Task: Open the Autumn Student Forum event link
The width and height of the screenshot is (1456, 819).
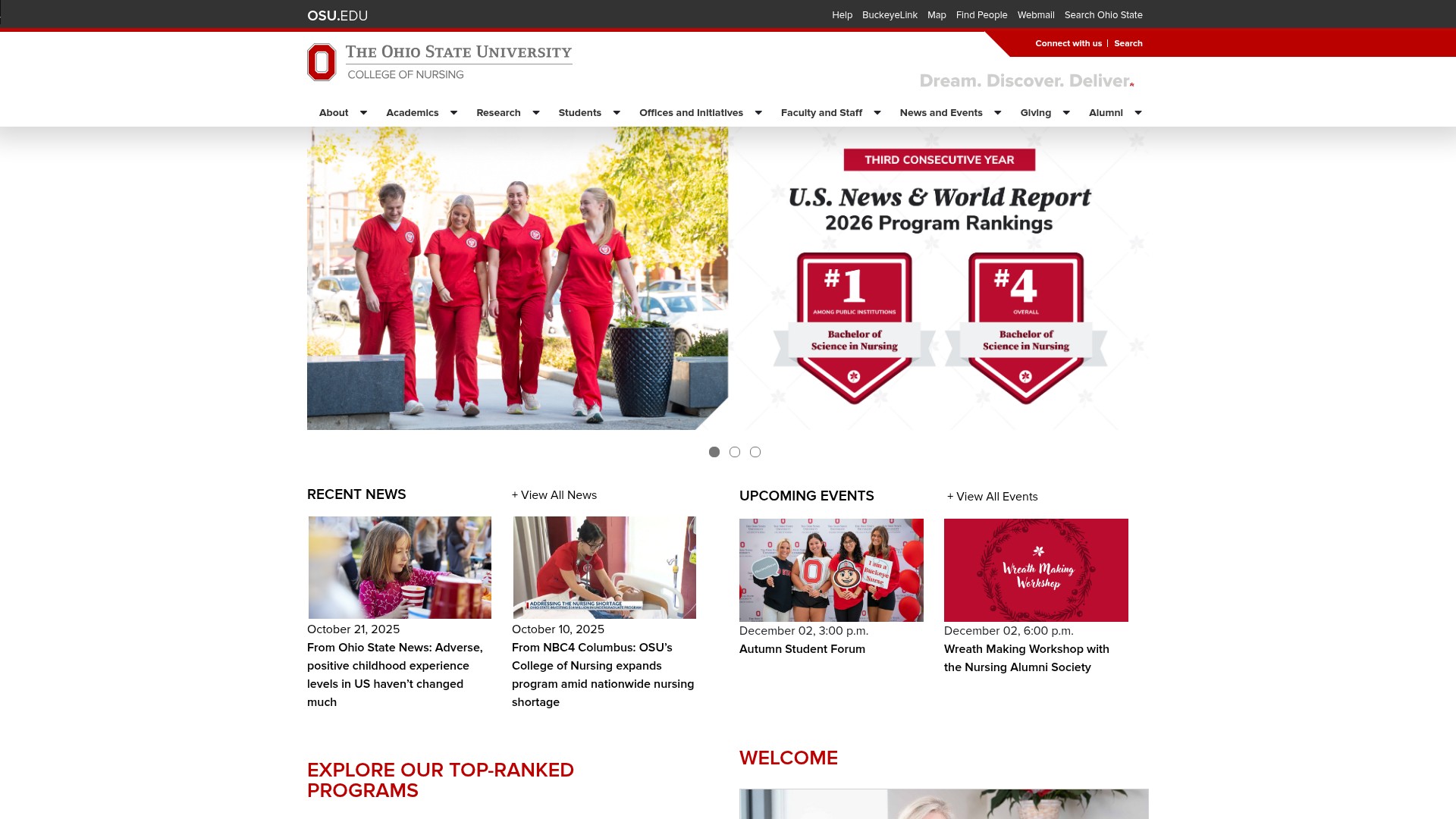Action: (x=802, y=649)
